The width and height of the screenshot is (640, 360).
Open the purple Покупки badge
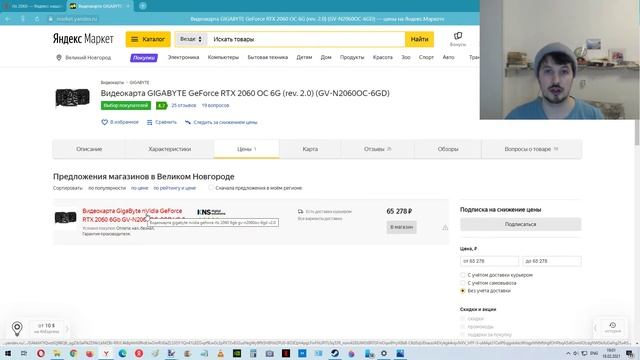(144, 58)
